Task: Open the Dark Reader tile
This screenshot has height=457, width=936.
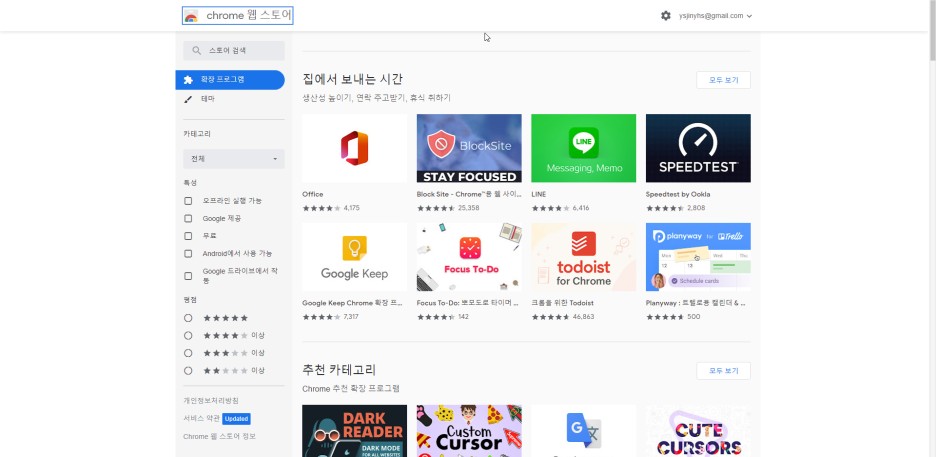Action: [355, 431]
